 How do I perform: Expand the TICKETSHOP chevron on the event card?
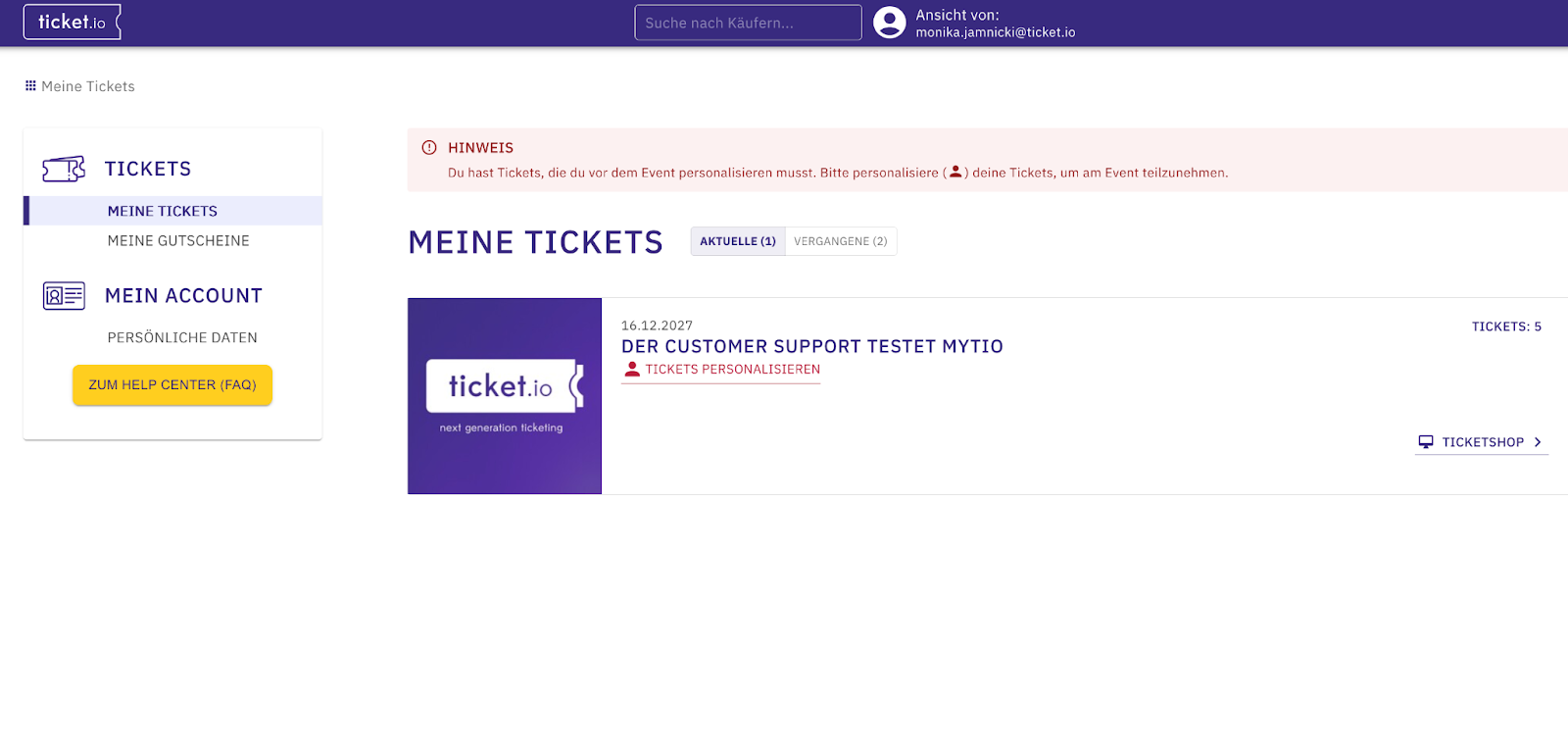point(1539,441)
